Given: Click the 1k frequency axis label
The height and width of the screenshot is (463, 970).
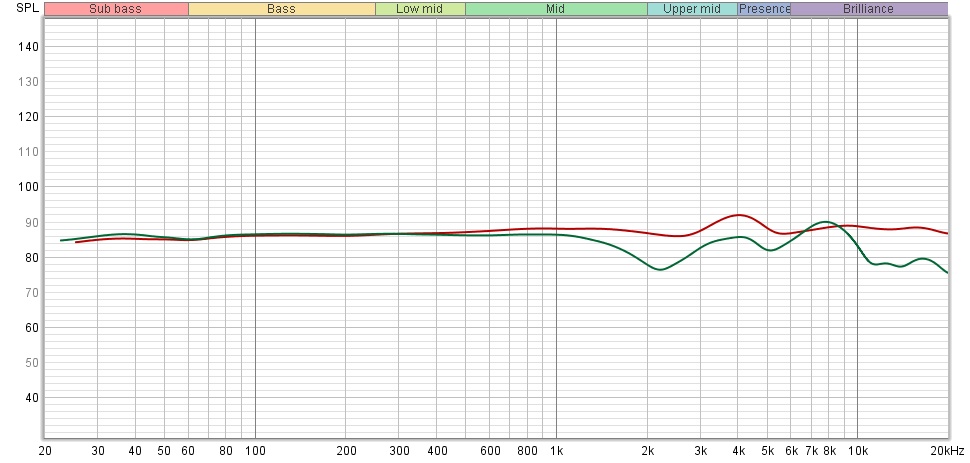Looking at the screenshot, I should click(556, 451).
